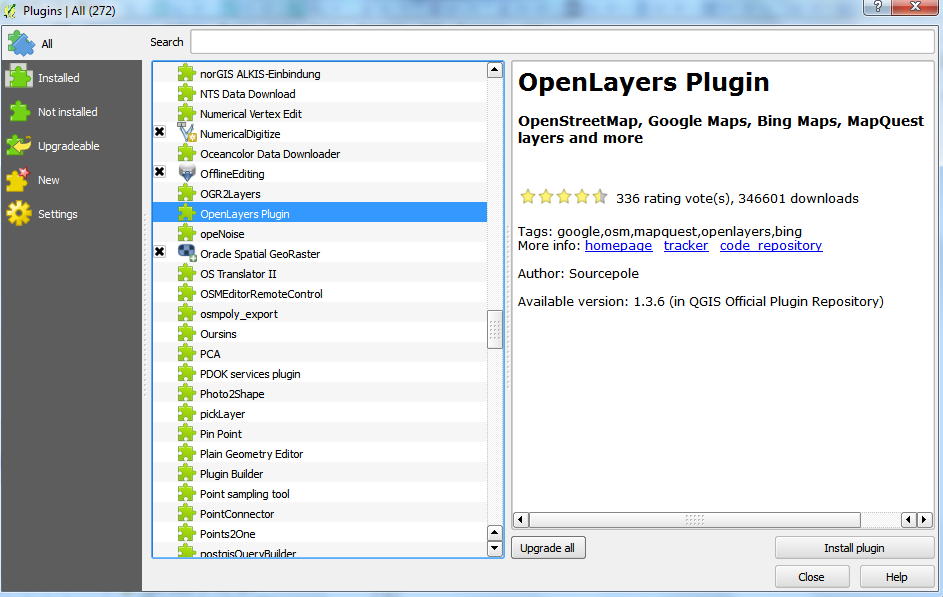The width and height of the screenshot is (943, 597).
Task: Open Help for the plugin manager
Action: tap(896, 577)
